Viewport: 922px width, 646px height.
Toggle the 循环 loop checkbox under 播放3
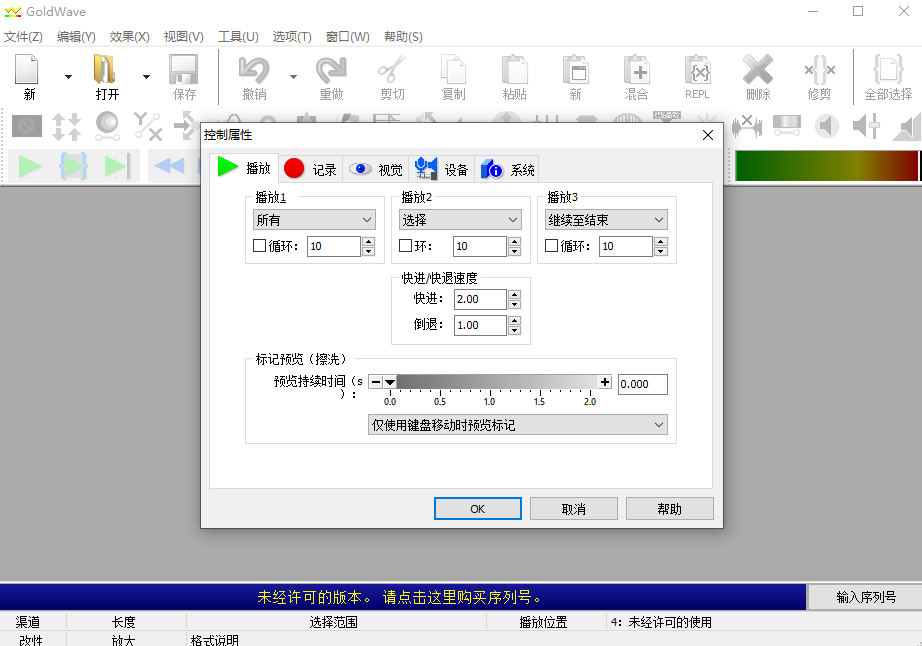click(x=551, y=246)
